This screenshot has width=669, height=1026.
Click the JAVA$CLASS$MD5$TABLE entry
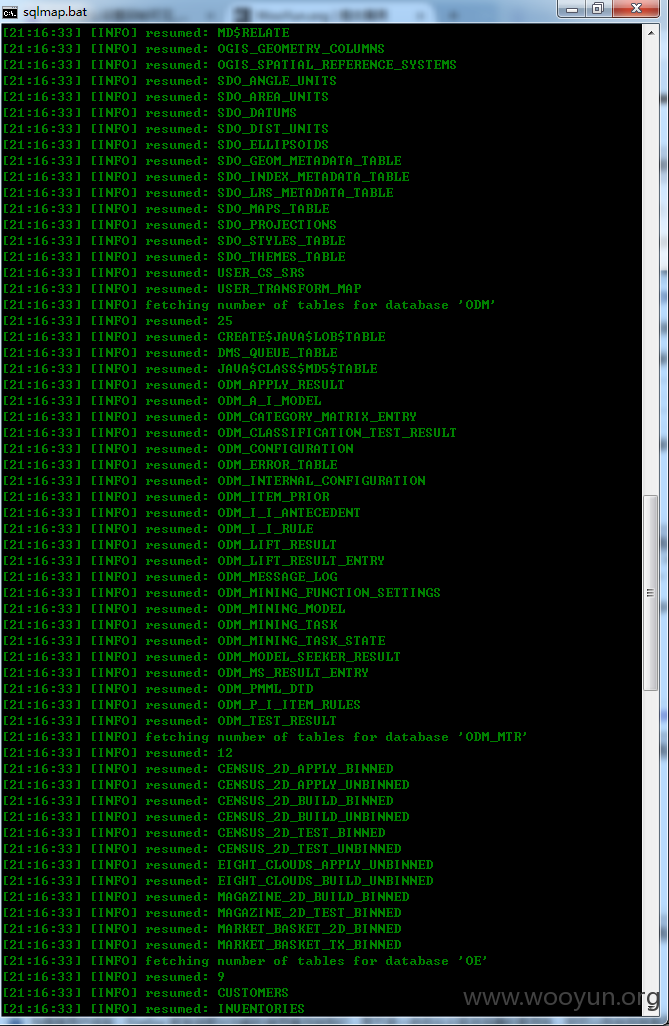(297, 369)
